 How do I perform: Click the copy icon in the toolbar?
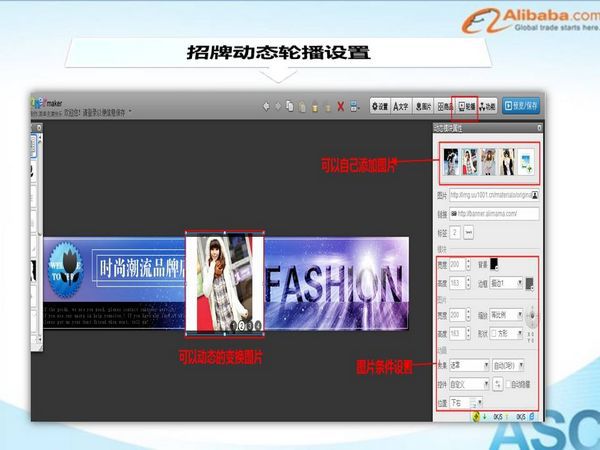290,106
